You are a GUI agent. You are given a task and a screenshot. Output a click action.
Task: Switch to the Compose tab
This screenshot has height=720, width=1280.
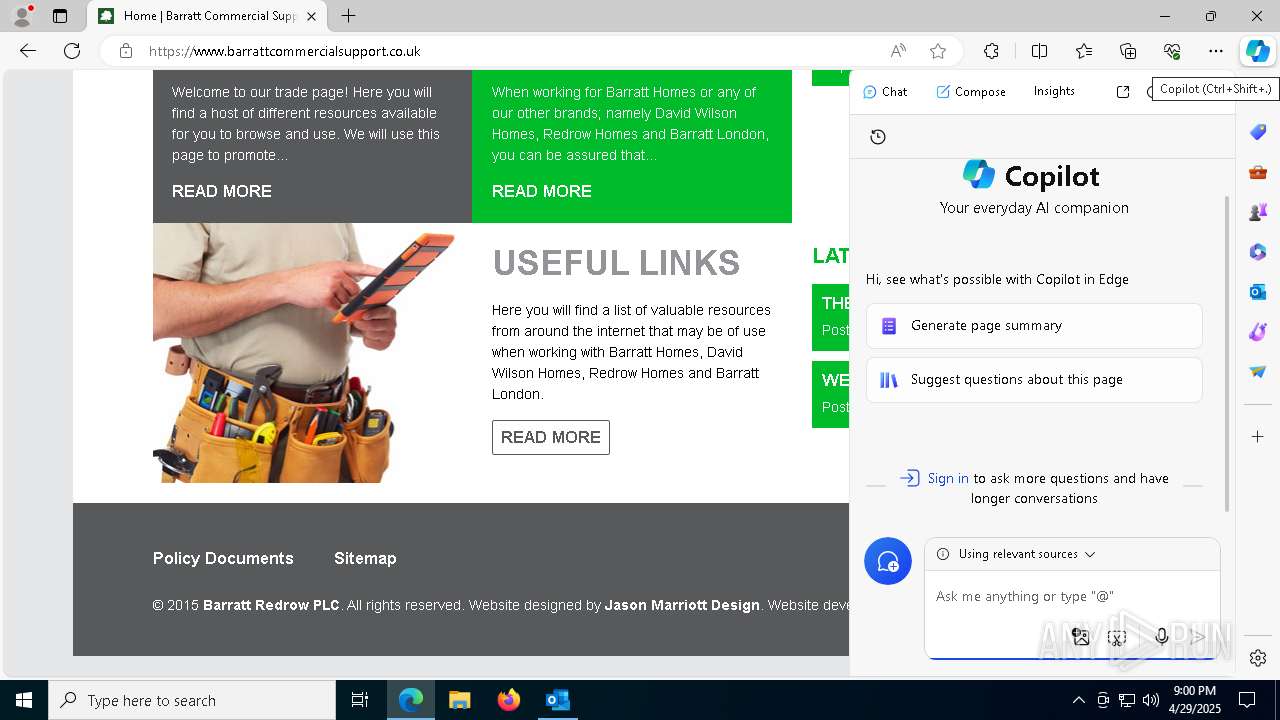click(971, 91)
